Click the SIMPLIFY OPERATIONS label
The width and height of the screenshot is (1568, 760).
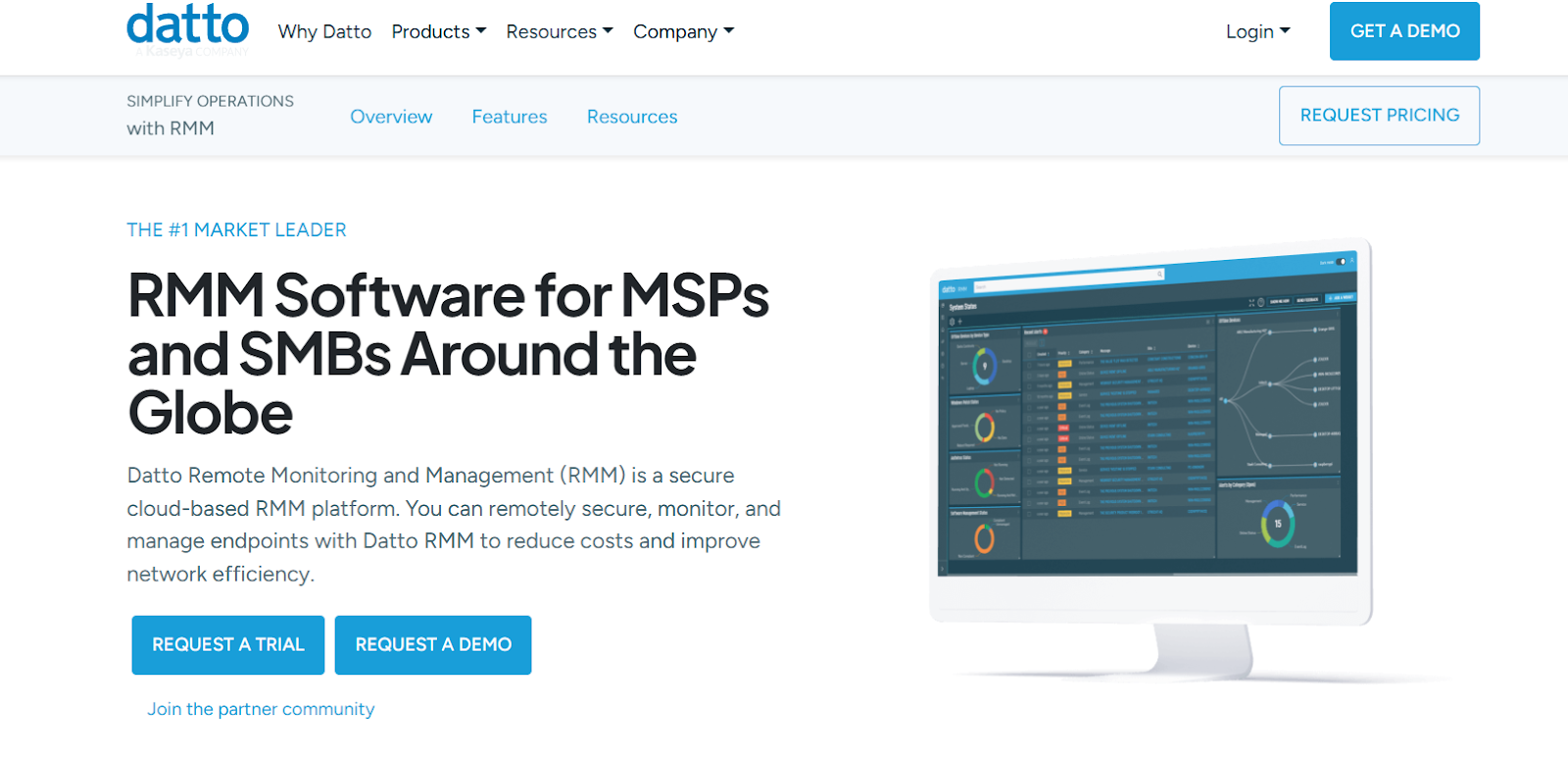click(210, 101)
